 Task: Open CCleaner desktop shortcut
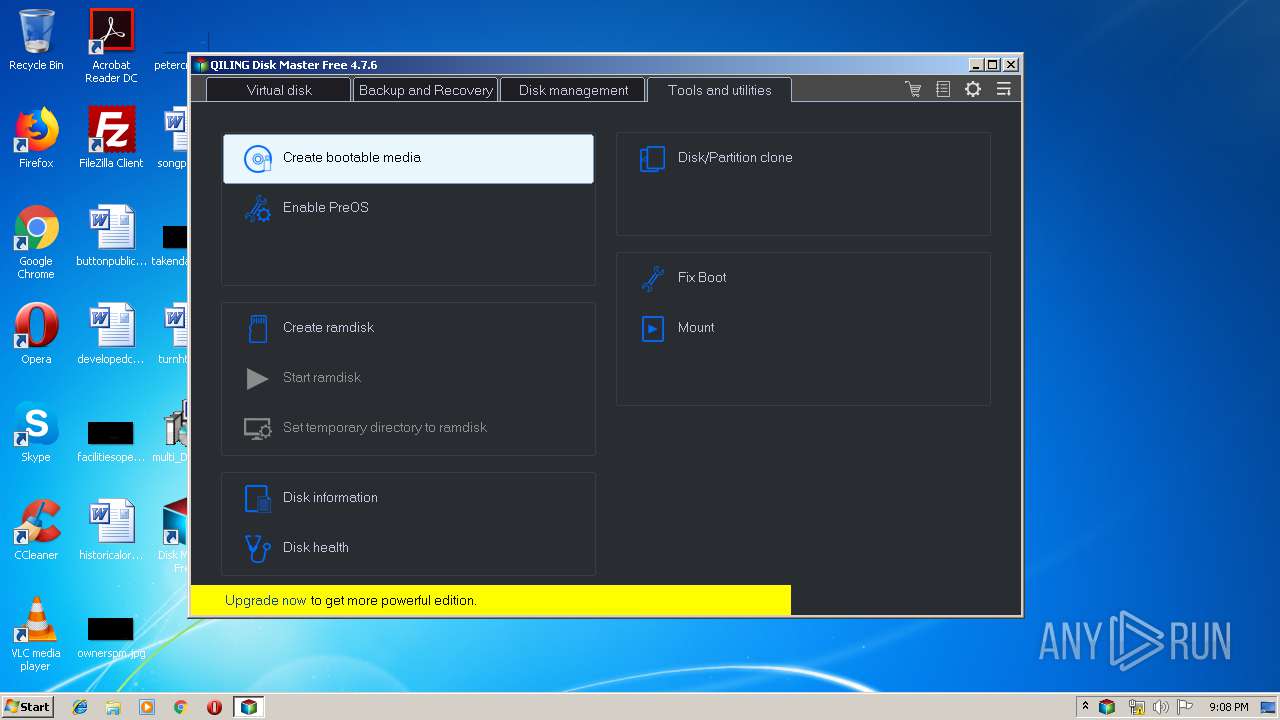pyautogui.click(x=36, y=530)
